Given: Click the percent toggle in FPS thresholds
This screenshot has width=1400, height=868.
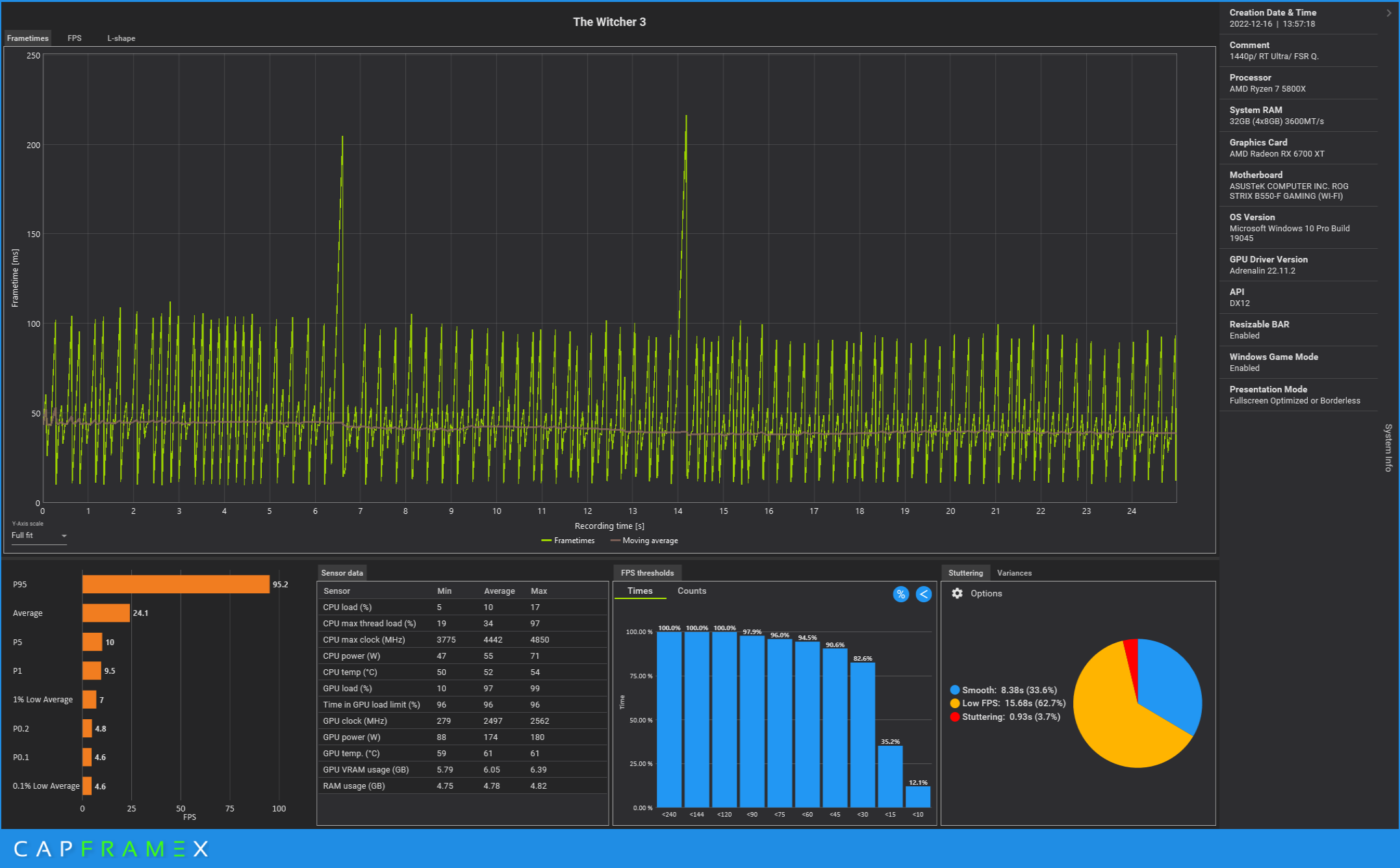Looking at the screenshot, I should coord(900,594).
